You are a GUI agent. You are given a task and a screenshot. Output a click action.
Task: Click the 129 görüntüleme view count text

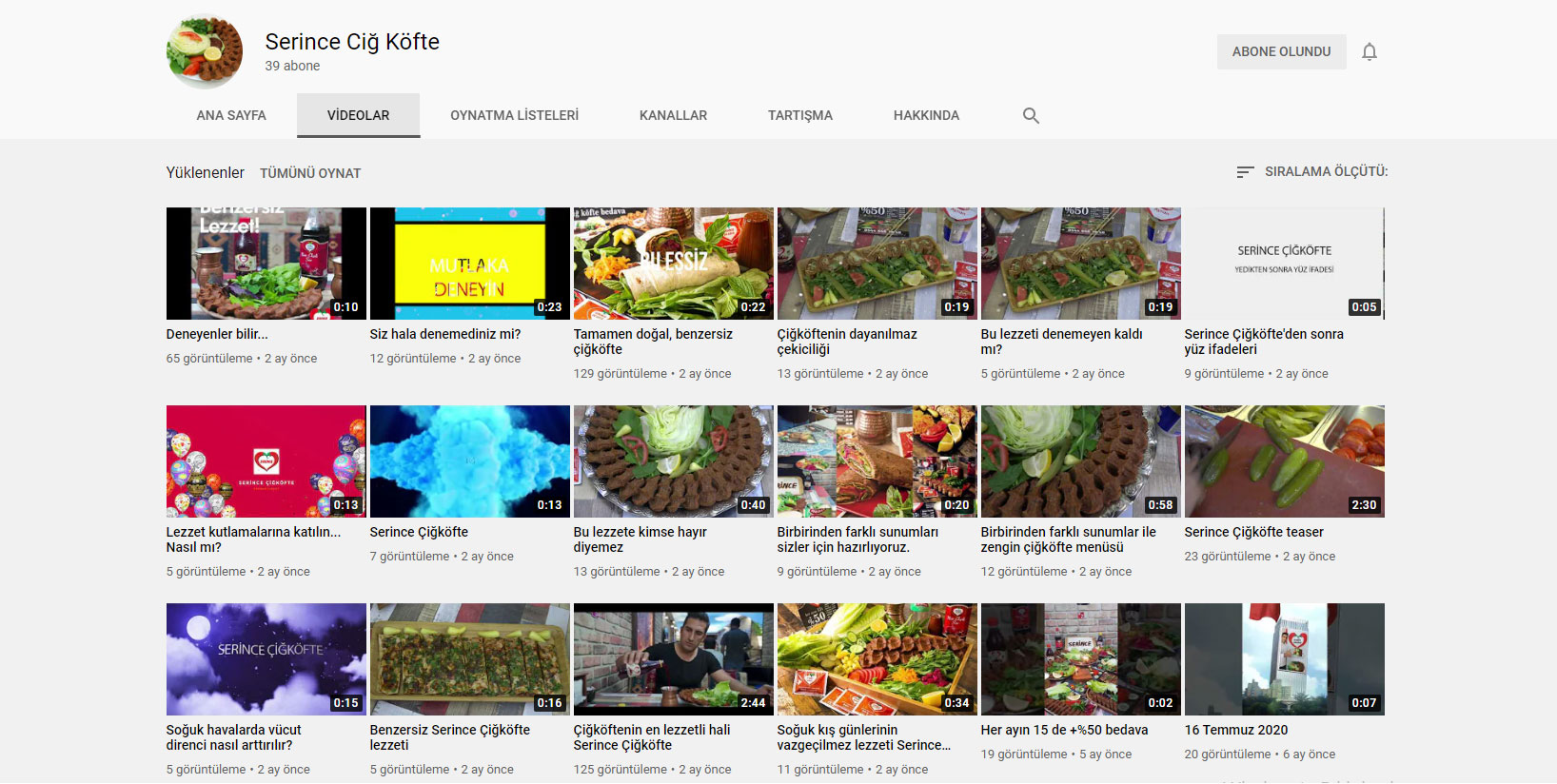[x=621, y=374]
